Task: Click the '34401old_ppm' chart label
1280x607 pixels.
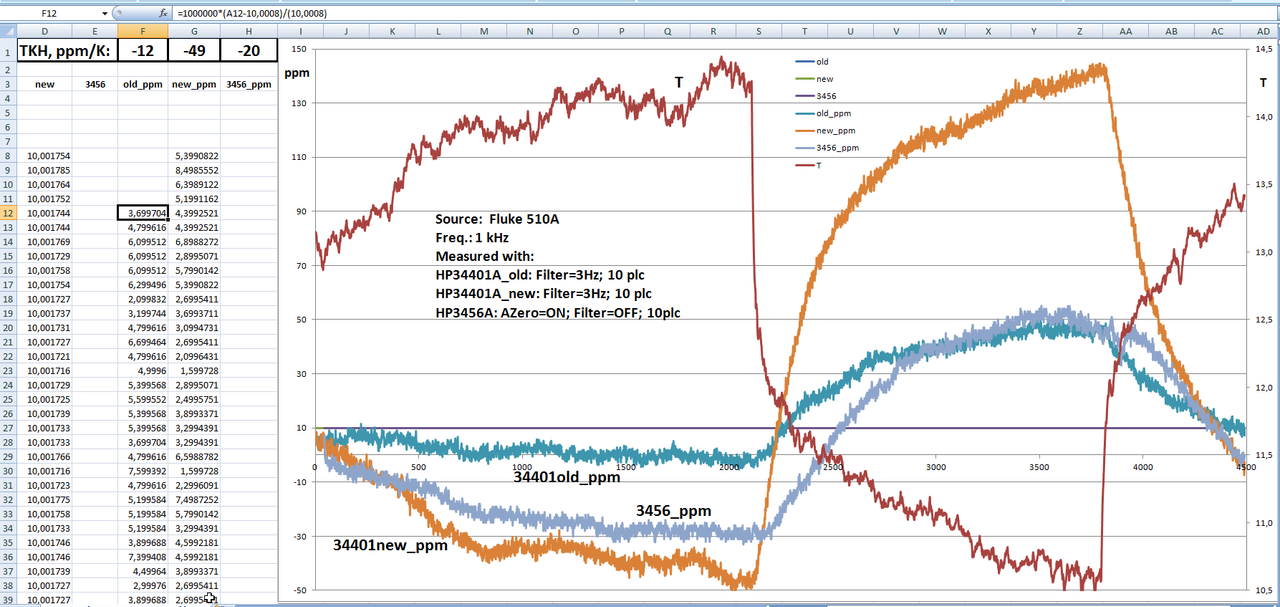Action: [567, 477]
